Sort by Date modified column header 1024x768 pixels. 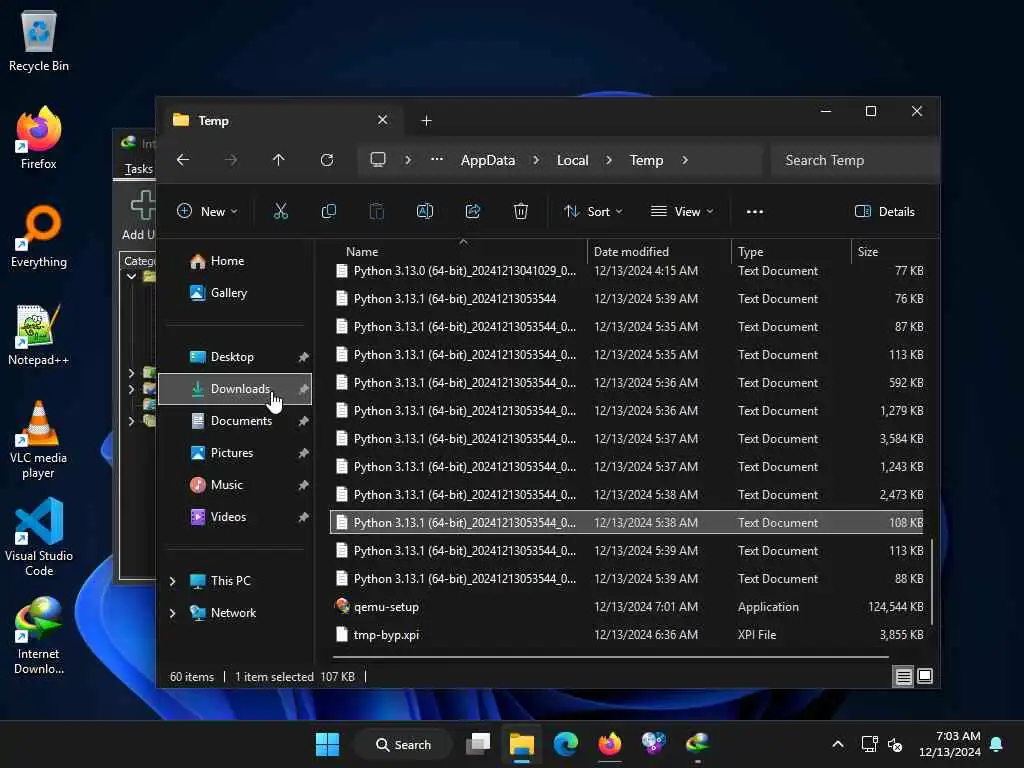click(658, 251)
